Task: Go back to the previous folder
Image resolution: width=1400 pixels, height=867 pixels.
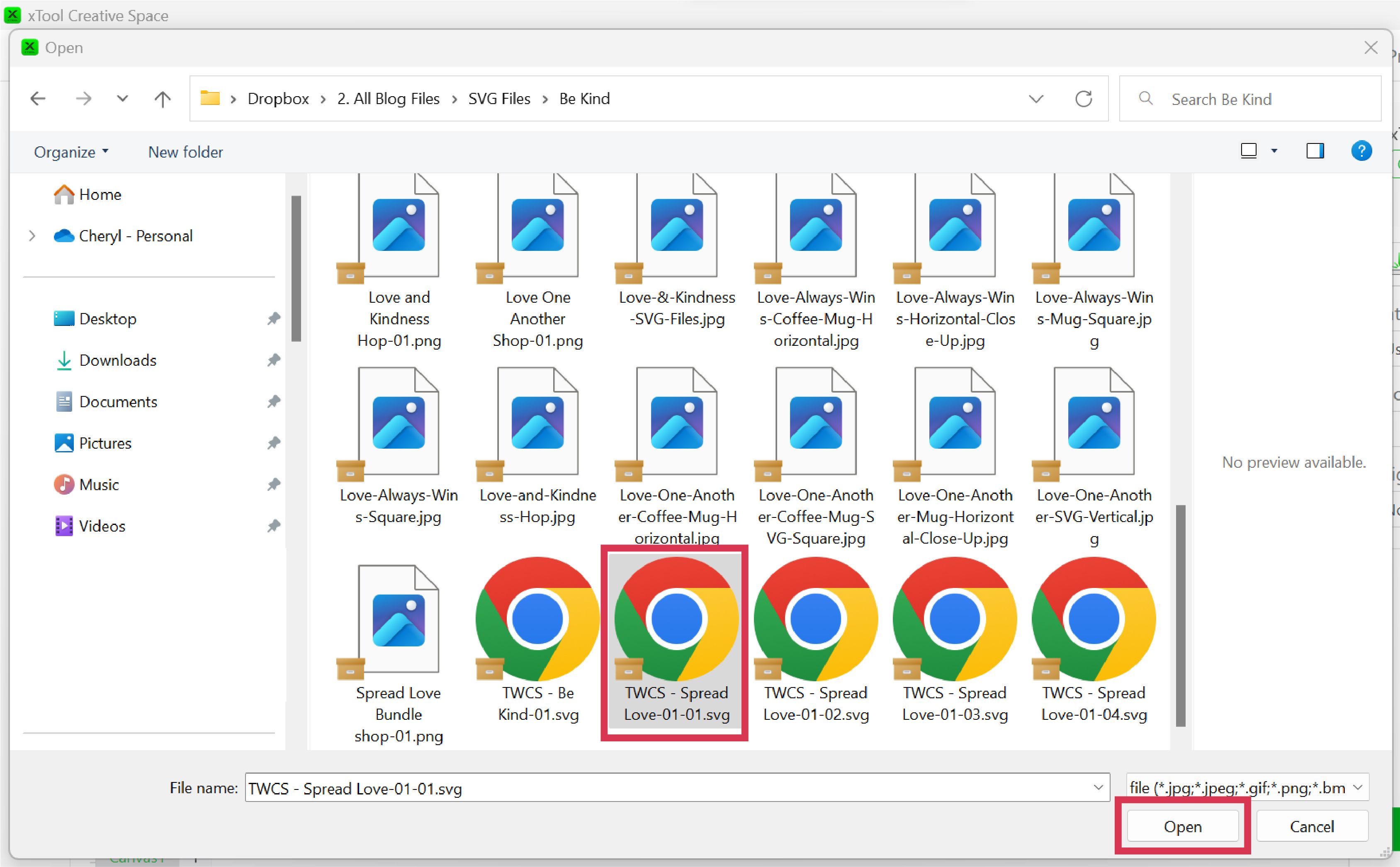Action: pos(38,99)
